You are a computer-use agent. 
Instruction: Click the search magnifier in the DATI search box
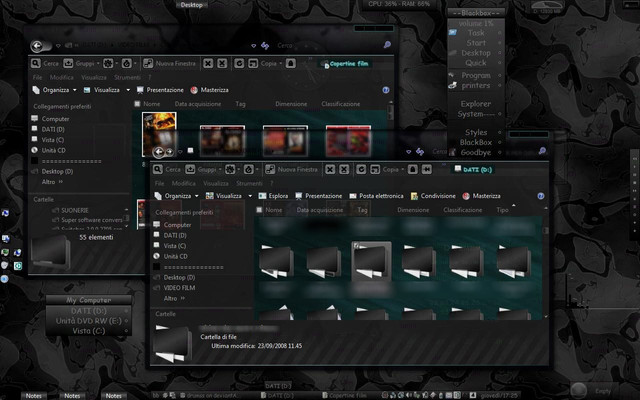pos(542,151)
